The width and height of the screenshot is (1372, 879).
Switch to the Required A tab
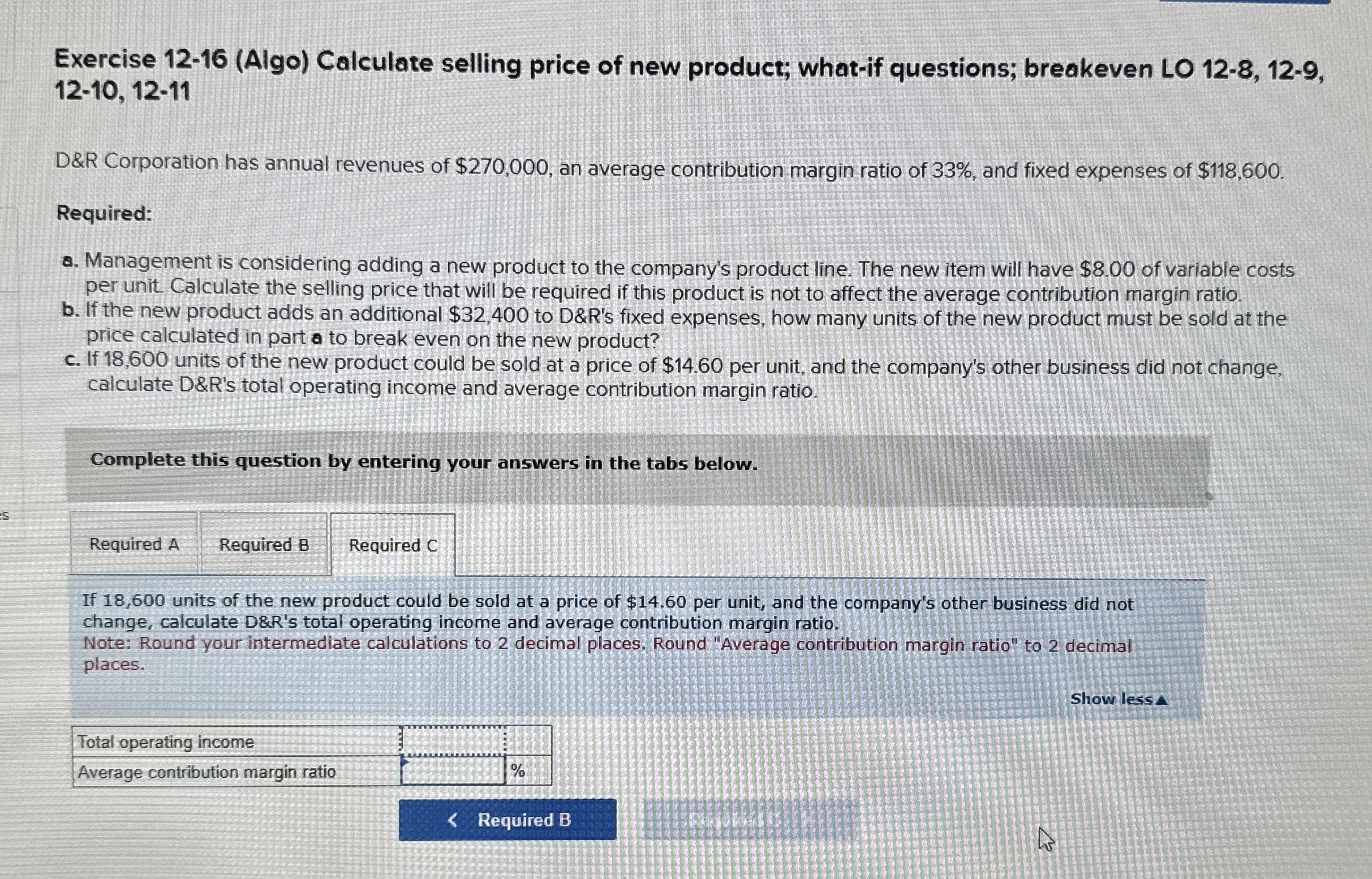tap(133, 545)
